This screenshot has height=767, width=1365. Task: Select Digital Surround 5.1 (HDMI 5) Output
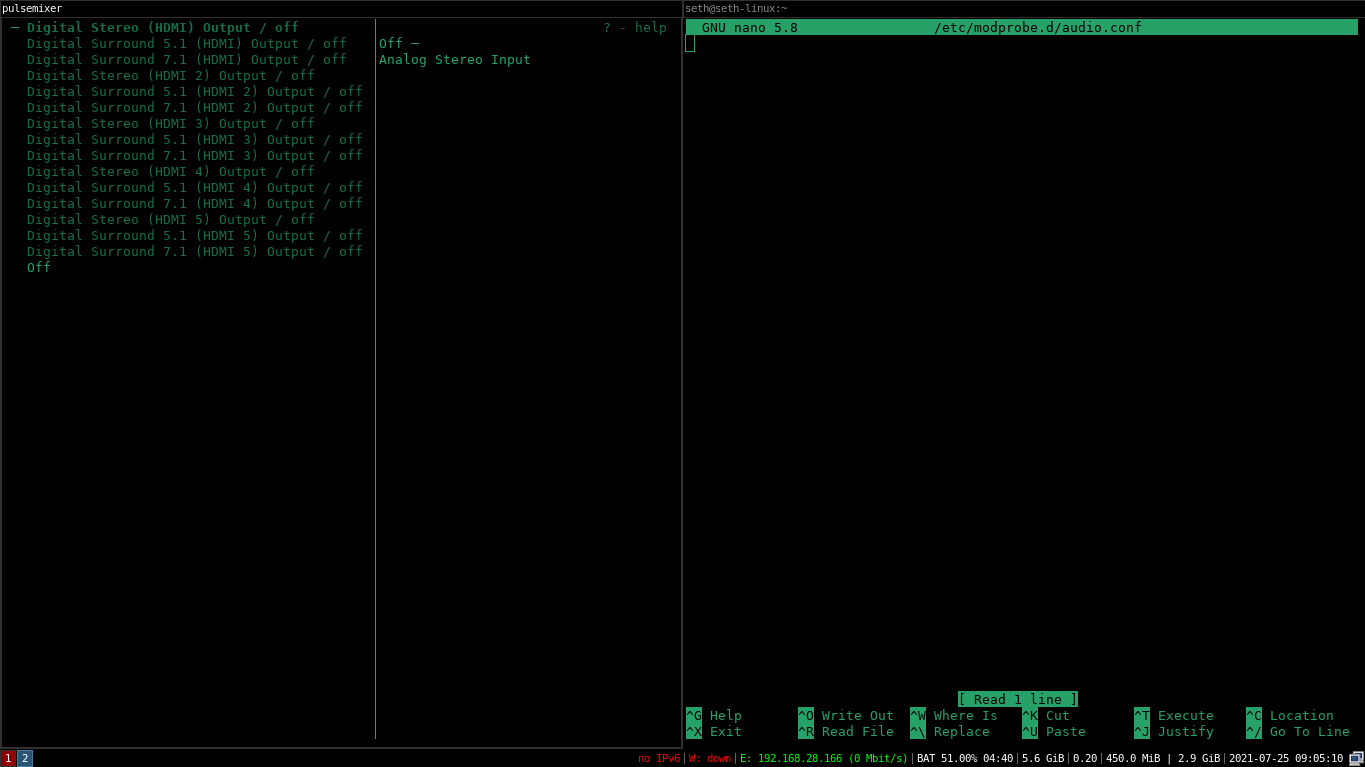coord(195,236)
